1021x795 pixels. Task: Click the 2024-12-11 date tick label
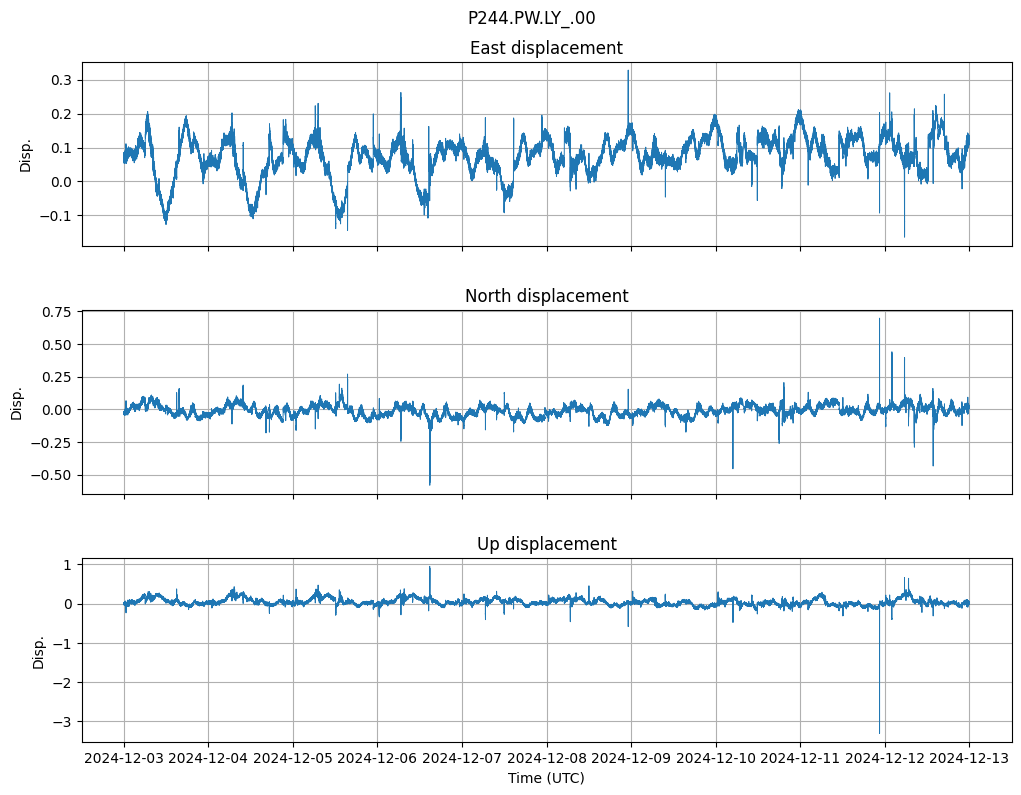pyautogui.click(x=800, y=759)
